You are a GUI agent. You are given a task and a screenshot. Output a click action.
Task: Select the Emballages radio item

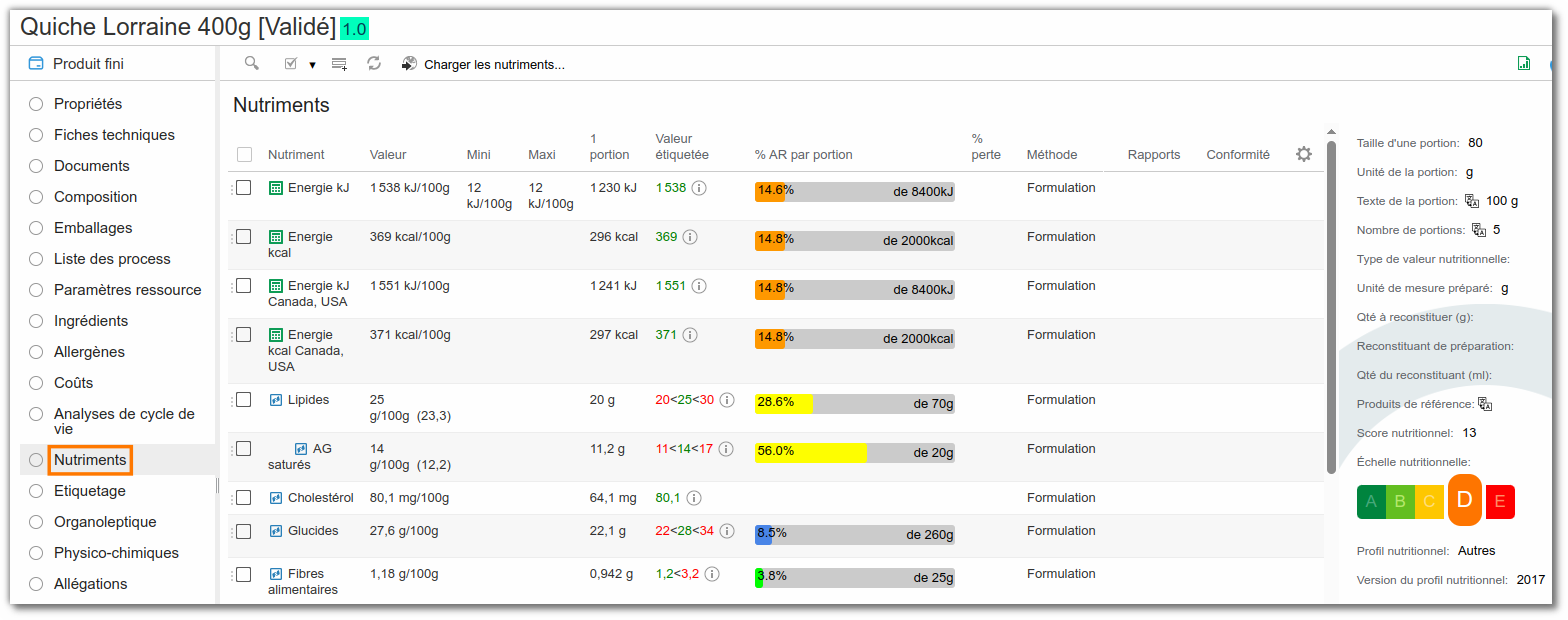point(36,228)
